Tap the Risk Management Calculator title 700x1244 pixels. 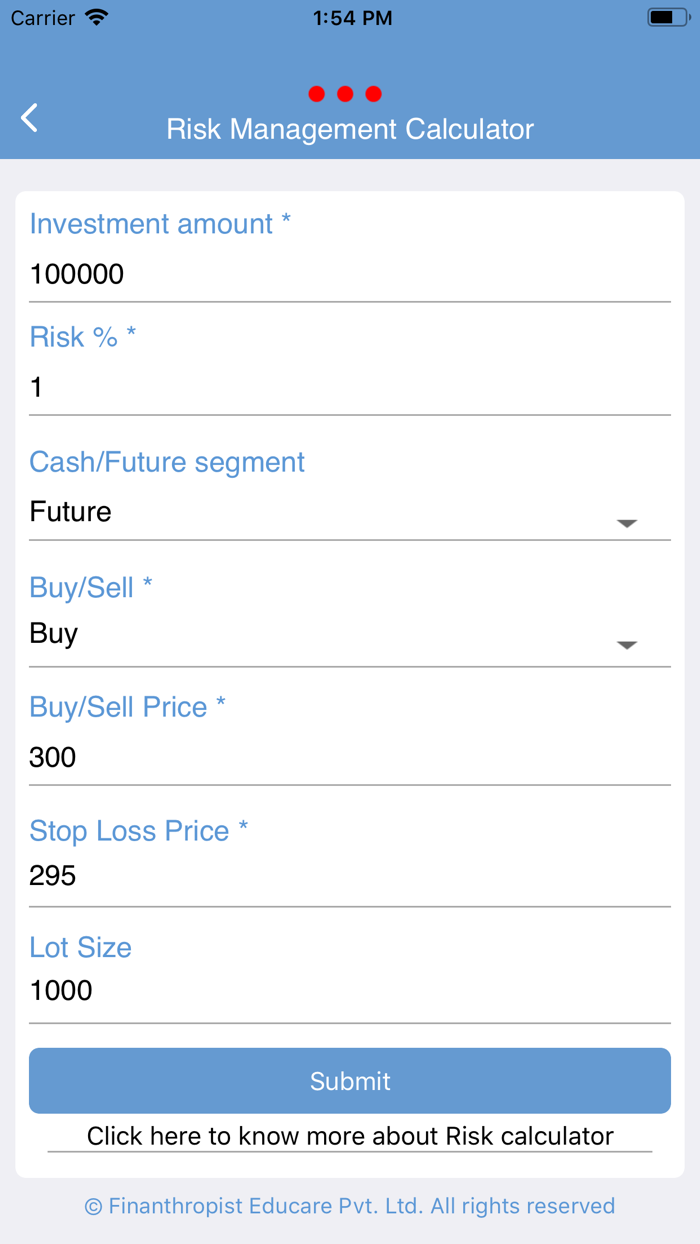pyautogui.click(x=350, y=129)
